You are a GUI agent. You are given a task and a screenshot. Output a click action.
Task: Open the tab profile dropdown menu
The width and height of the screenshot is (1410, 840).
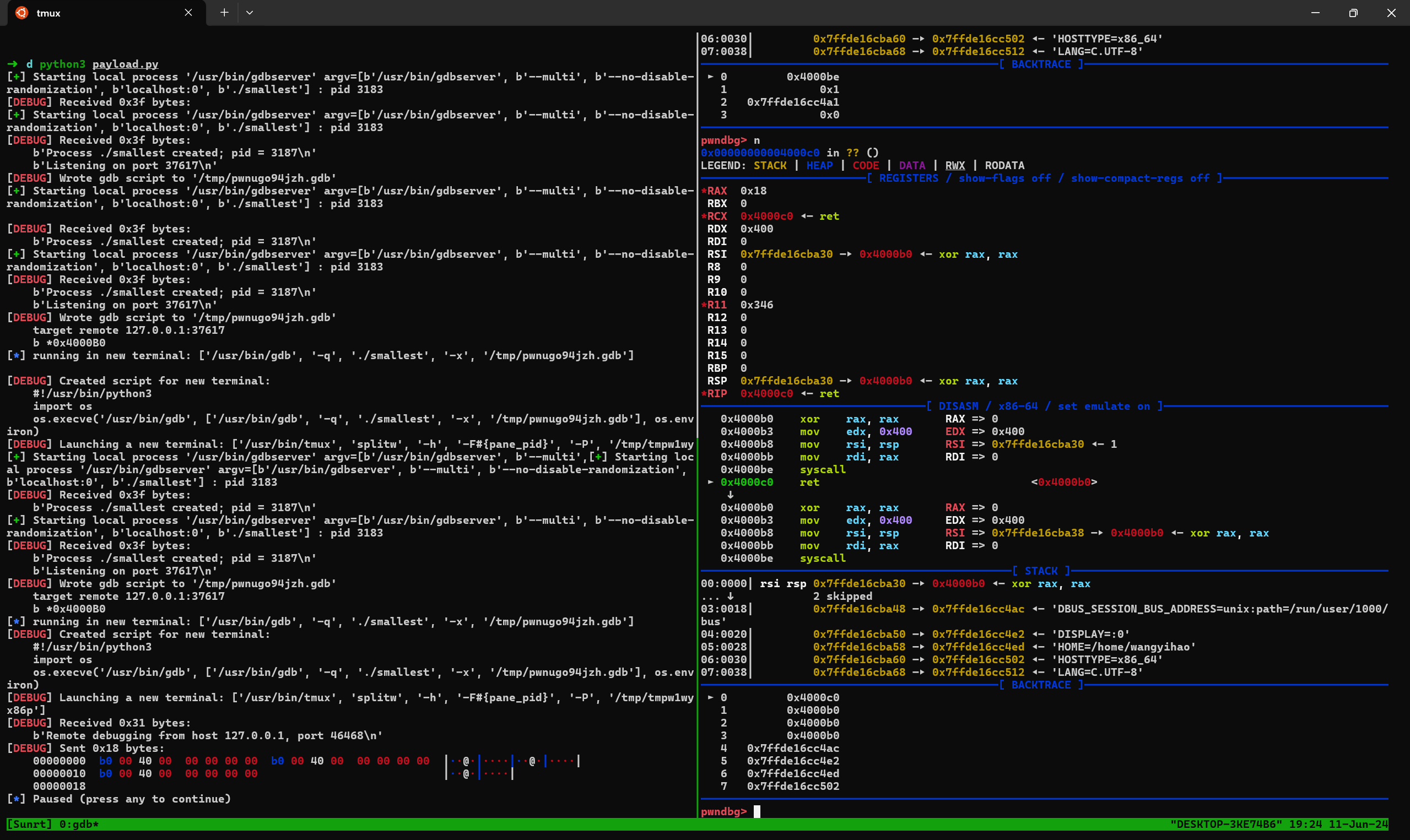click(250, 13)
